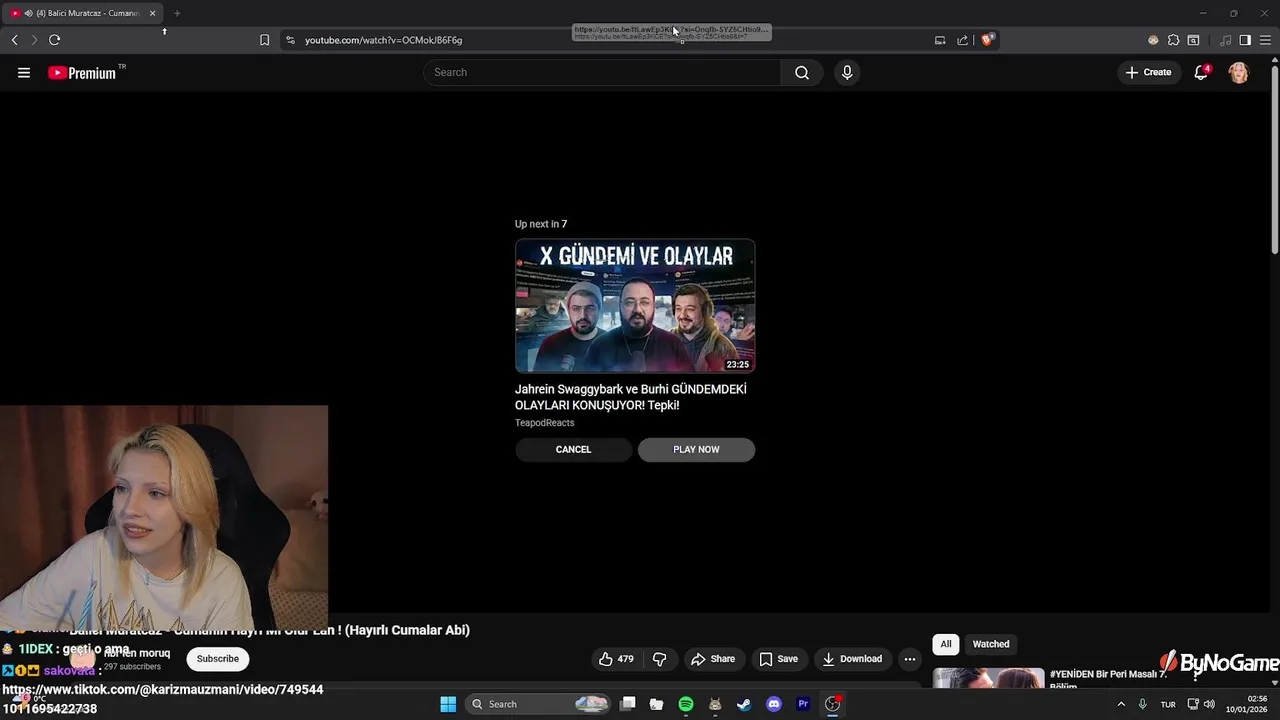The width and height of the screenshot is (1280, 720).
Task: Cancel the up next autoplay
Action: (574, 450)
